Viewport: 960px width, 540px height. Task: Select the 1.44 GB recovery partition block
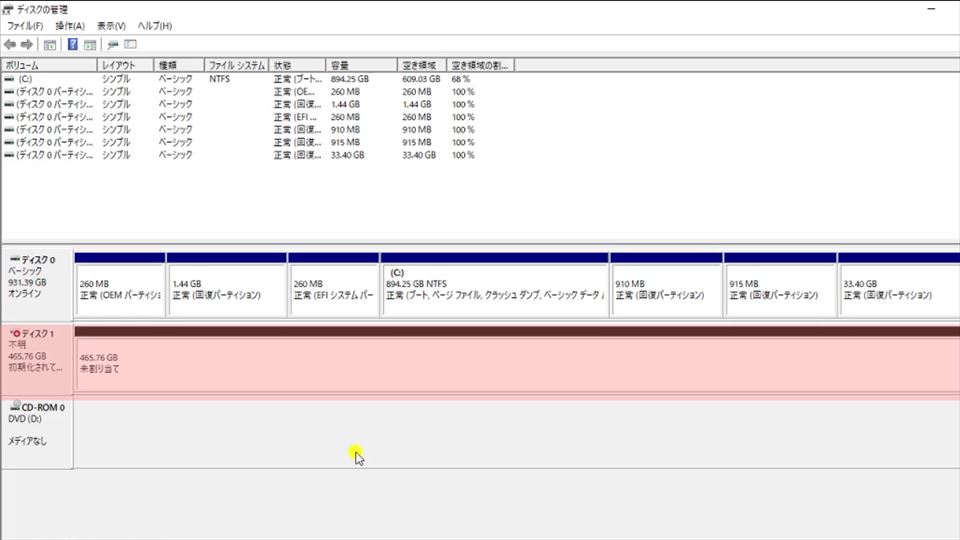[x=227, y=285]
